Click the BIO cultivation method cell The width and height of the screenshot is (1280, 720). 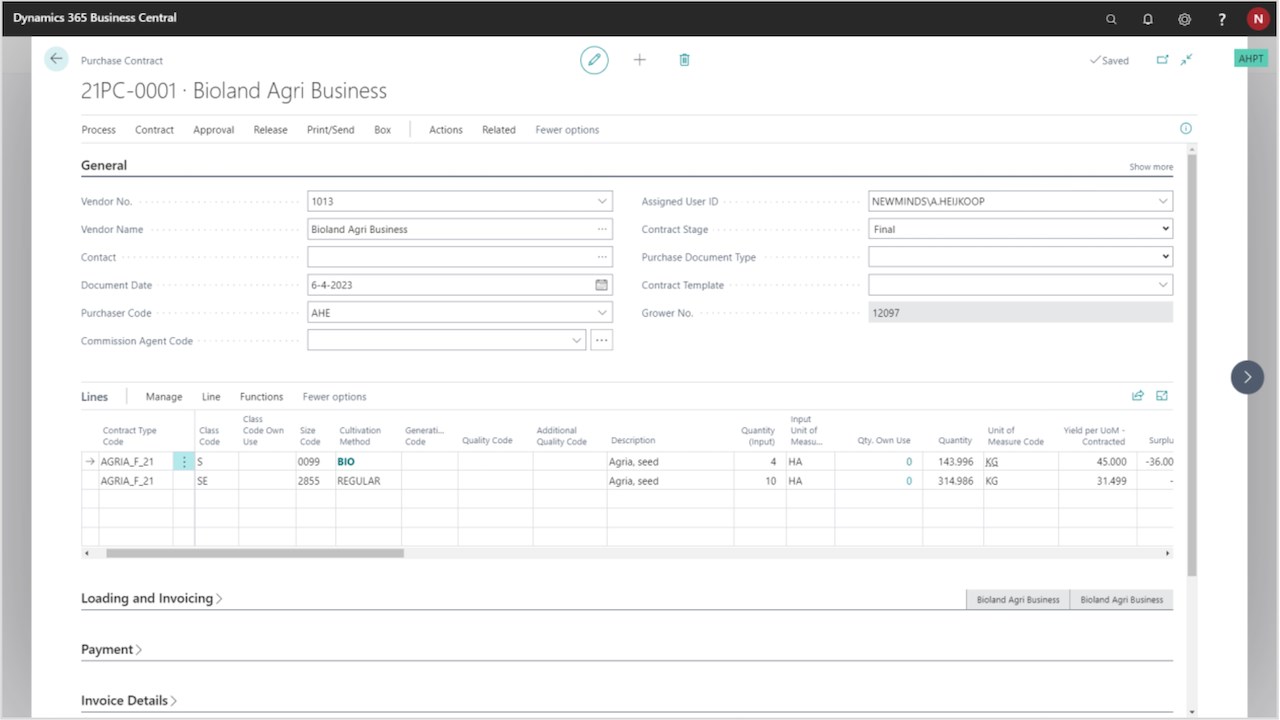click(x=368, y=462)
